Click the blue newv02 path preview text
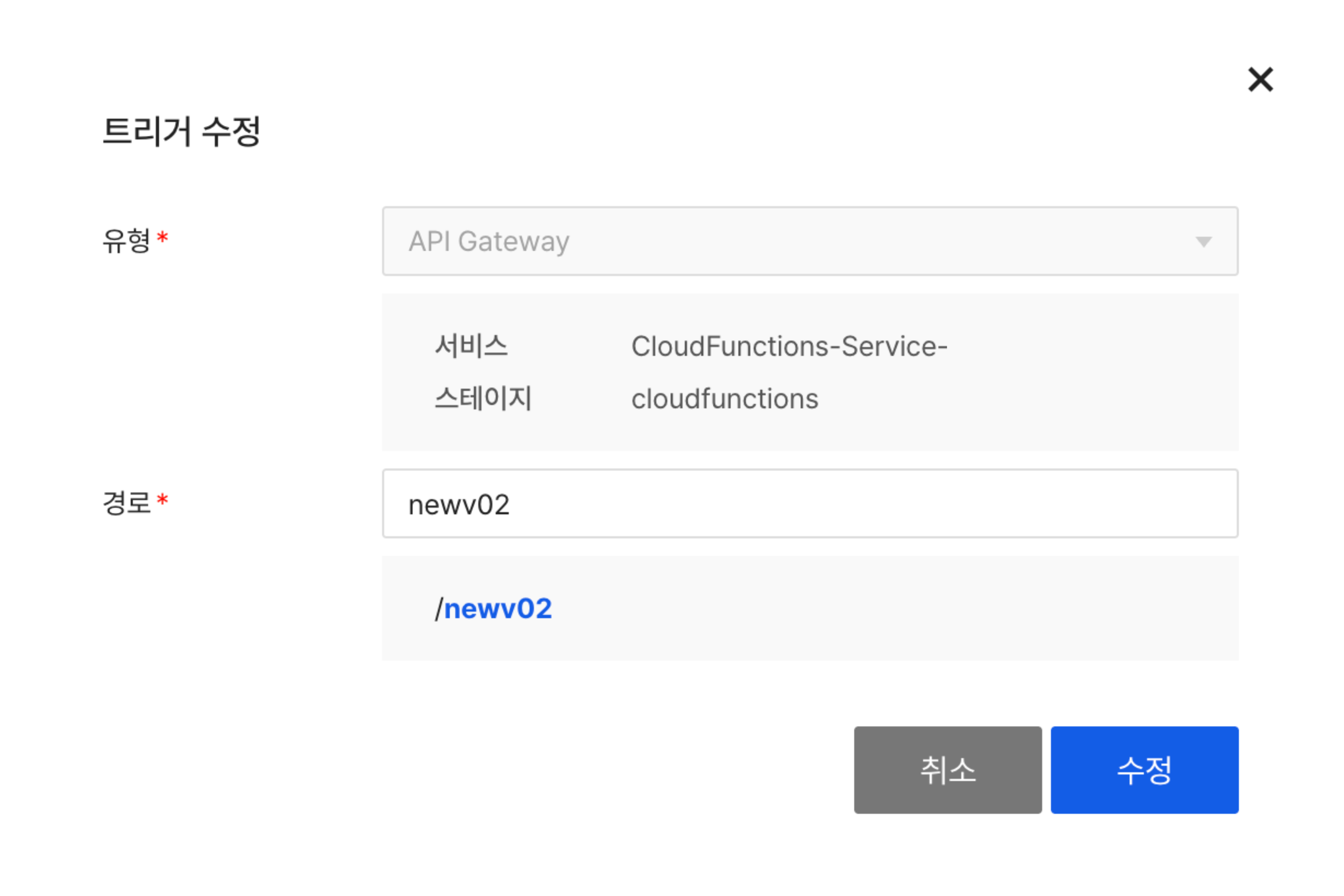The width and height of the screenshot is (1344, 896). point(498,609)
